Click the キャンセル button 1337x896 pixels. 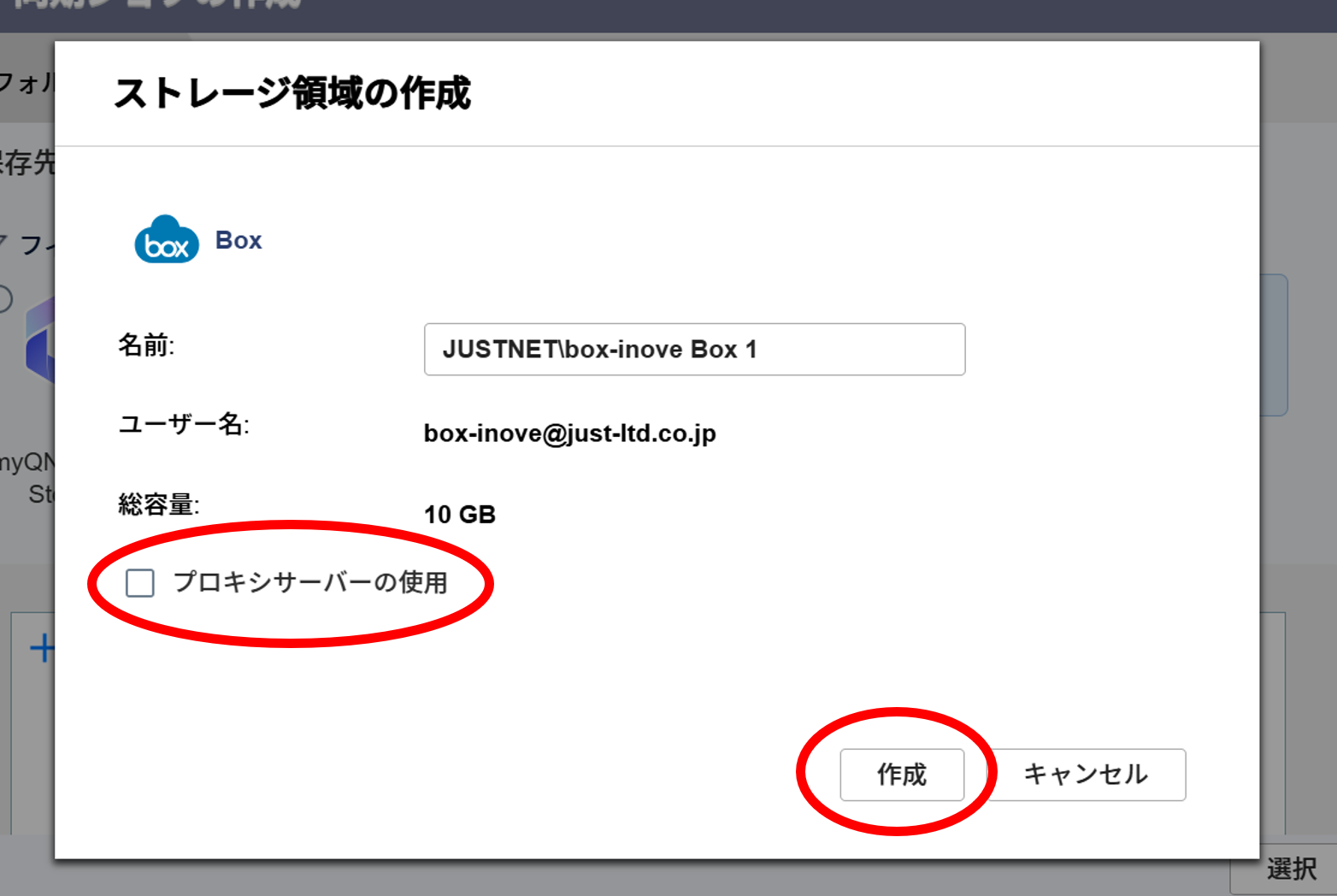(1087, 775)
